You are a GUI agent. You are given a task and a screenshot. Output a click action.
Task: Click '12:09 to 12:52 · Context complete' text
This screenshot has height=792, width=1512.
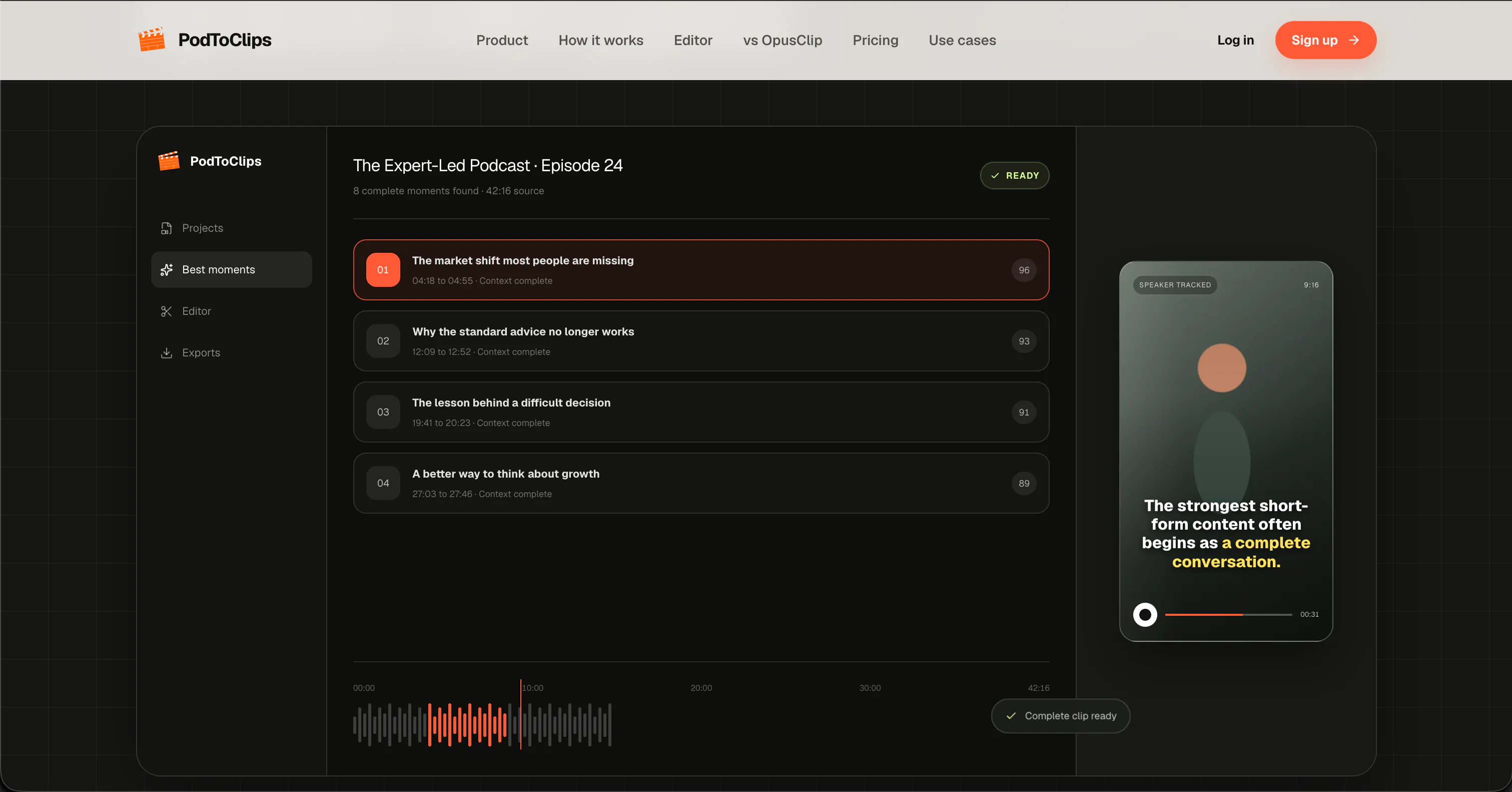[481, 351]
